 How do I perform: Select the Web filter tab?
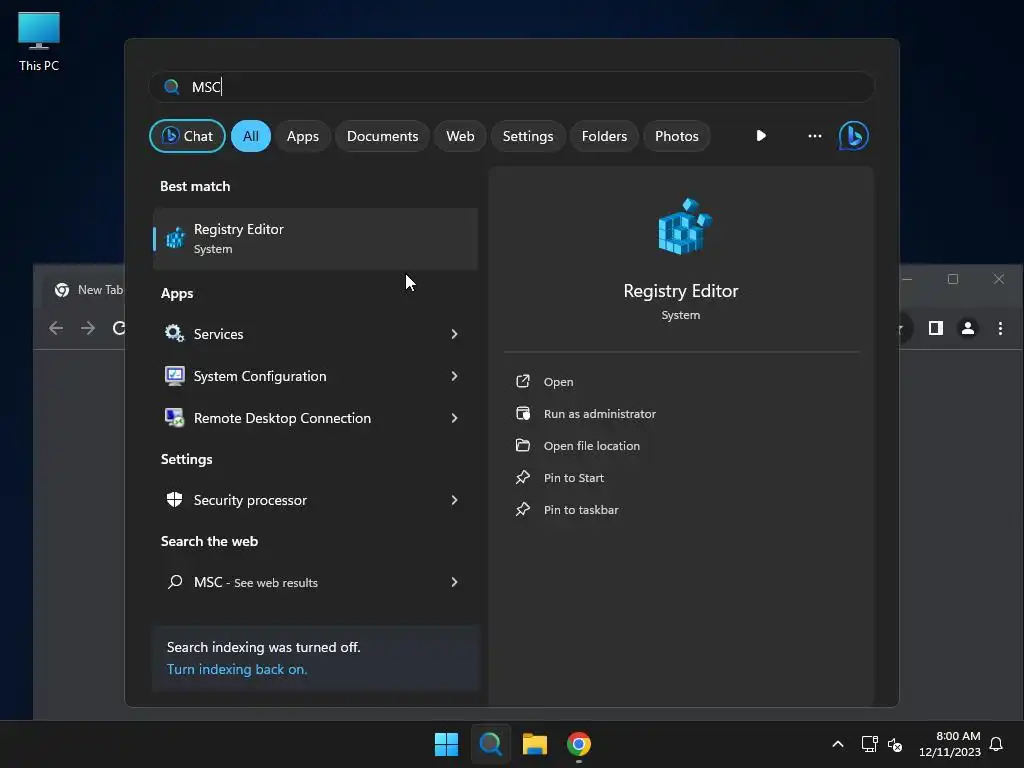[460, 136]
